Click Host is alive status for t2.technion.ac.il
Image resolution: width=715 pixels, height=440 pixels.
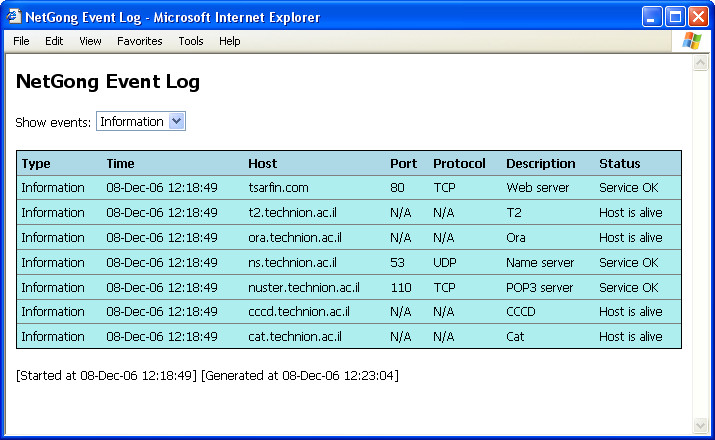point(631,212)
